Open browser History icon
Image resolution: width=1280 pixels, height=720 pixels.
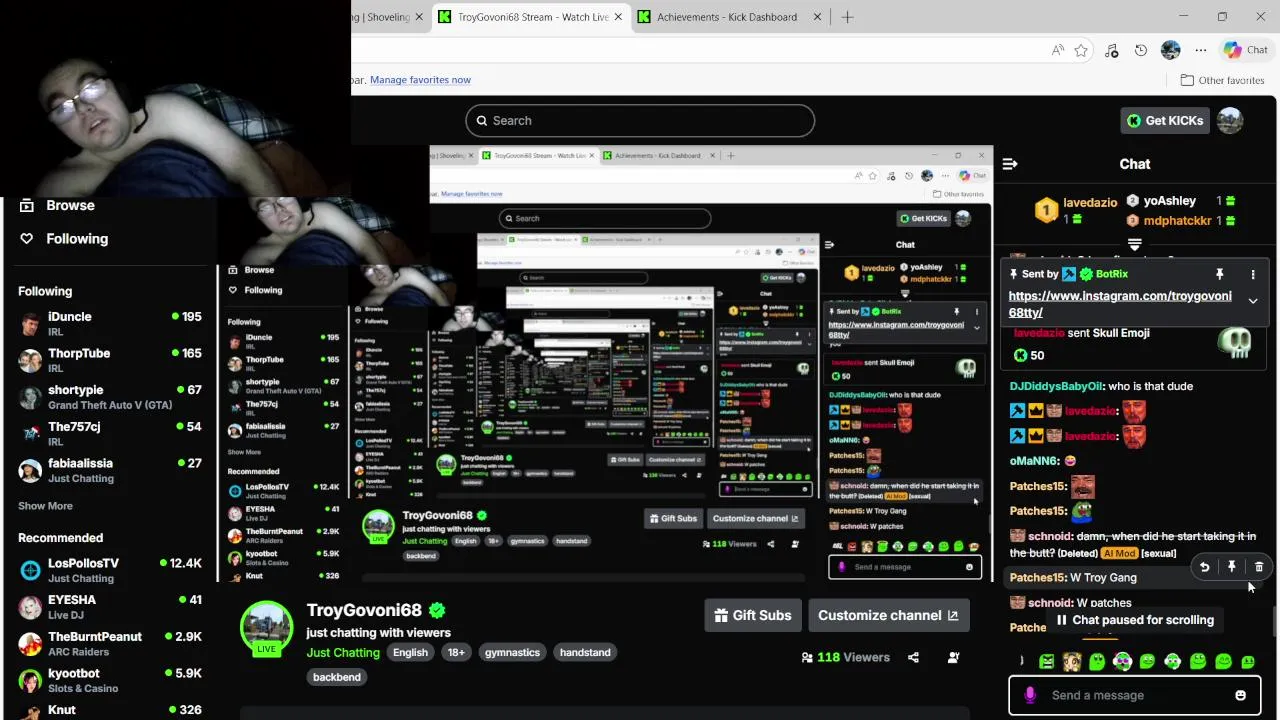click(1141, 50)
